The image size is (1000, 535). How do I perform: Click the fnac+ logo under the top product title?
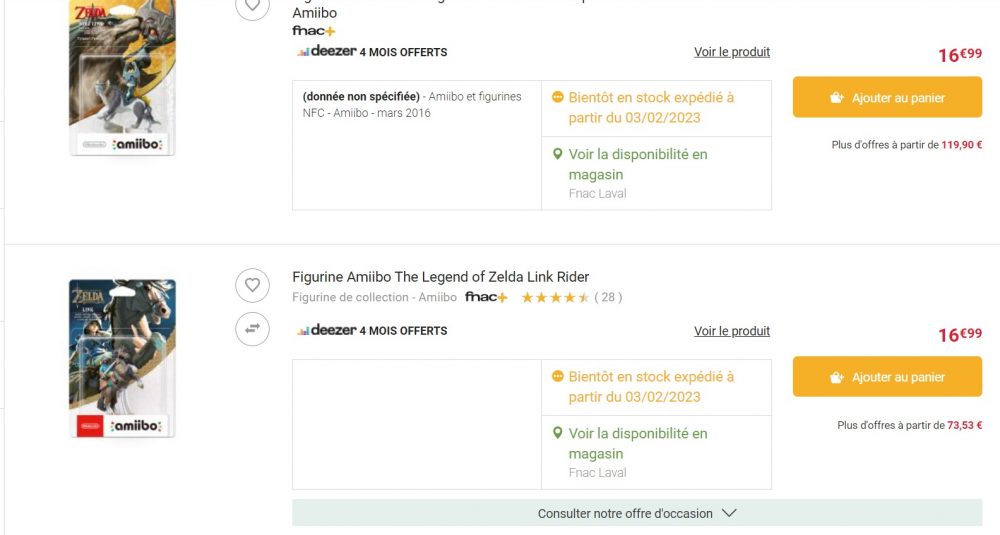tap(313, 31)
